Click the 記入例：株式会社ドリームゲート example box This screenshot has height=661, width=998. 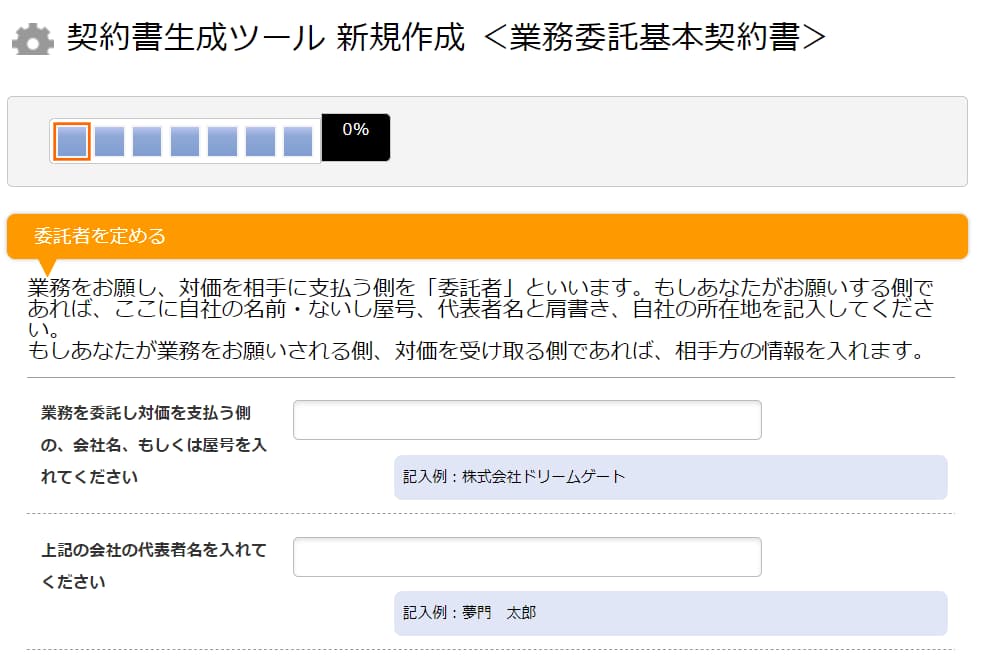[x=670, y=477]
